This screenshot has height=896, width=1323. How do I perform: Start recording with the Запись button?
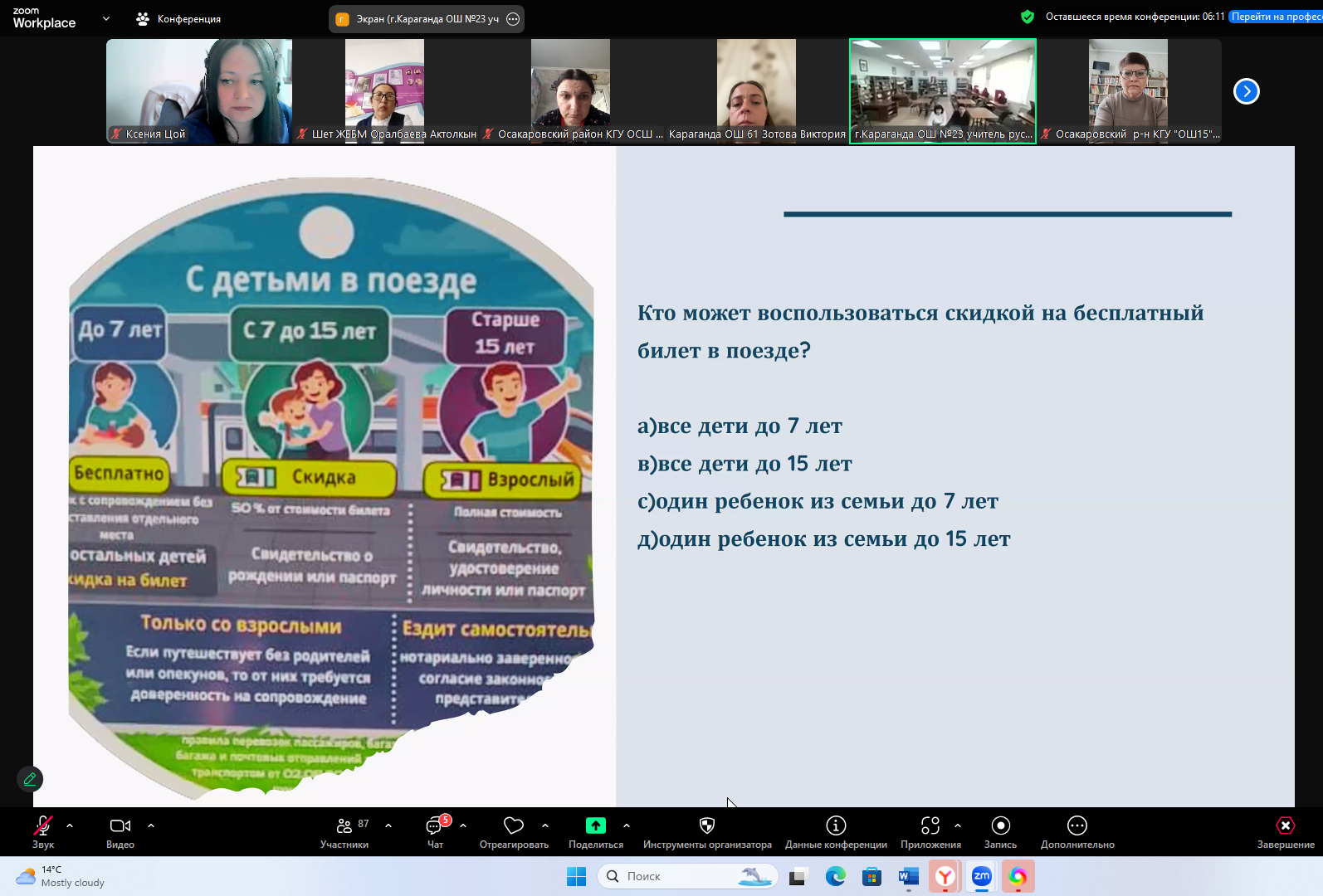[x=1000, y=831]
